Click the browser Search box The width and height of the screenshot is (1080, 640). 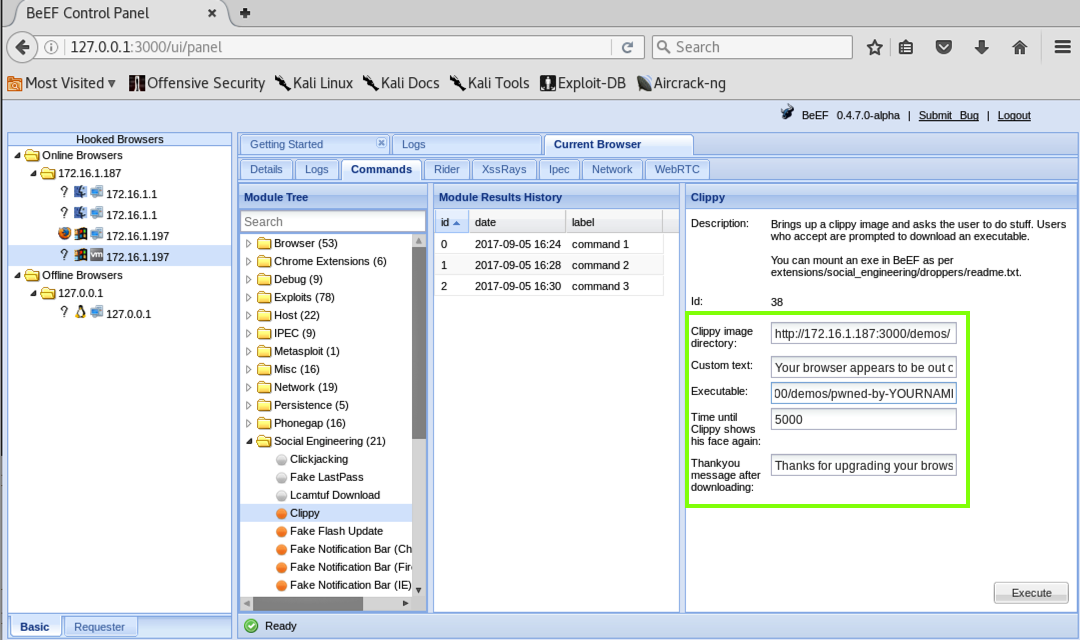(x=752, y=47)
